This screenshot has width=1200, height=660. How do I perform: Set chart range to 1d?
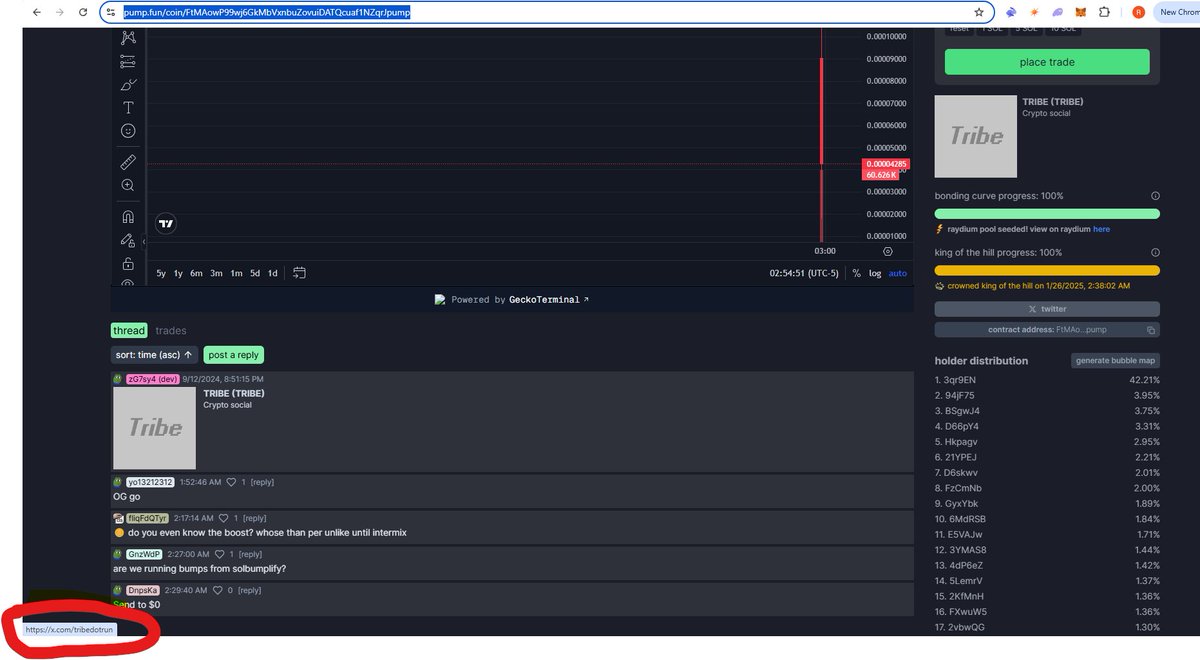coord(272,273)
